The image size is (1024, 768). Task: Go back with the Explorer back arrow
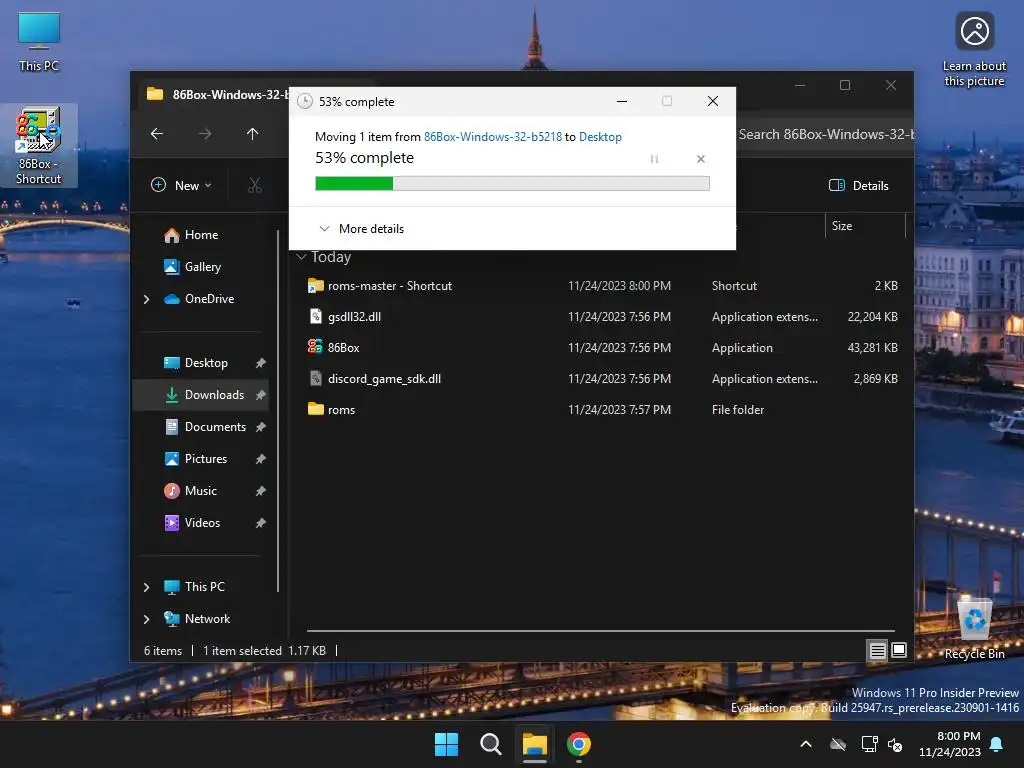click(x=157, y=134)
